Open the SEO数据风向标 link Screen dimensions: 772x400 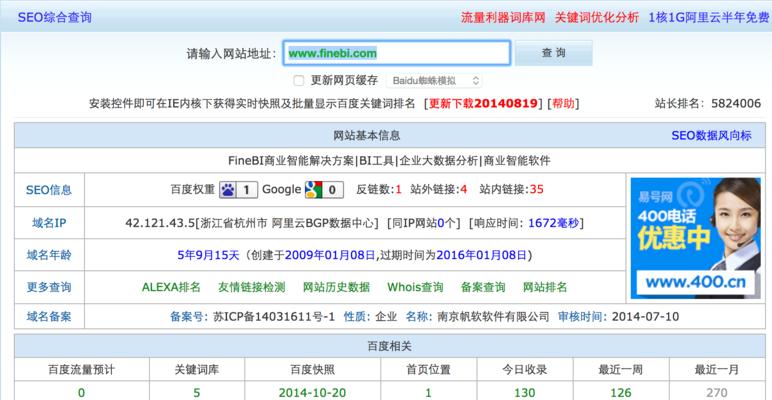click(x=710, y=135)
